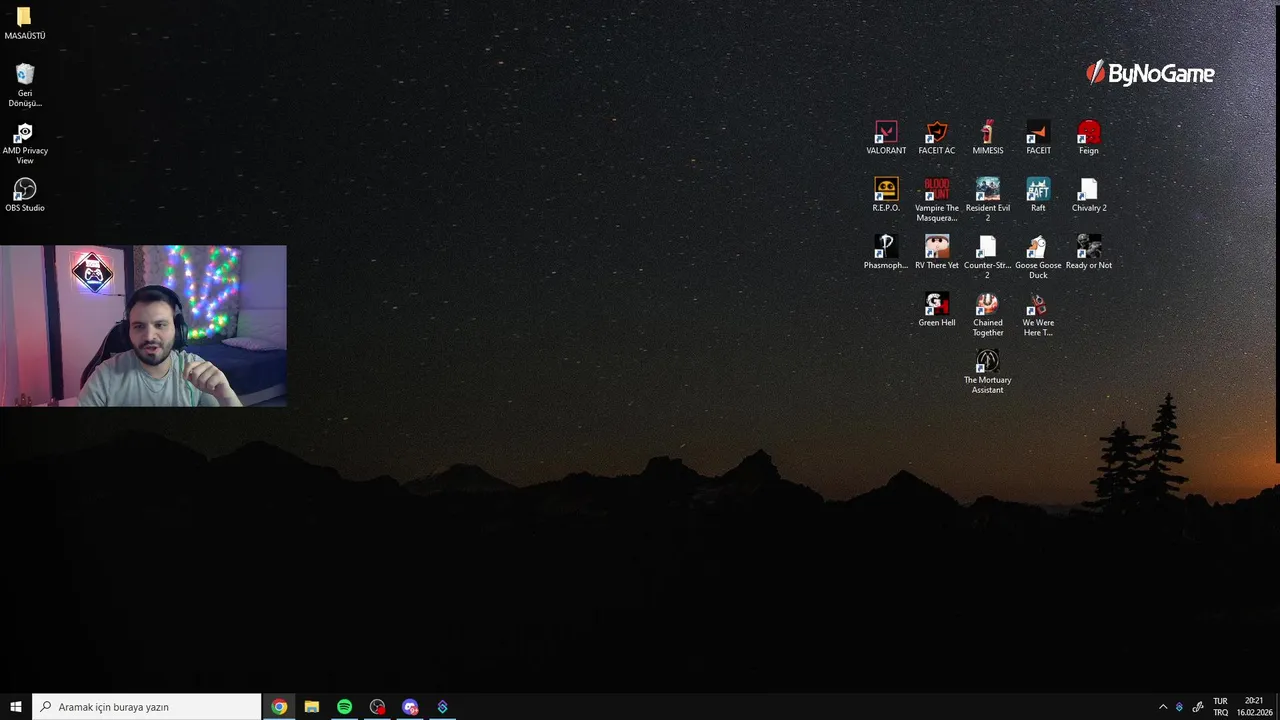Expand the hidden system tray icons
1280x720 pixels.
click(1163, 707)
